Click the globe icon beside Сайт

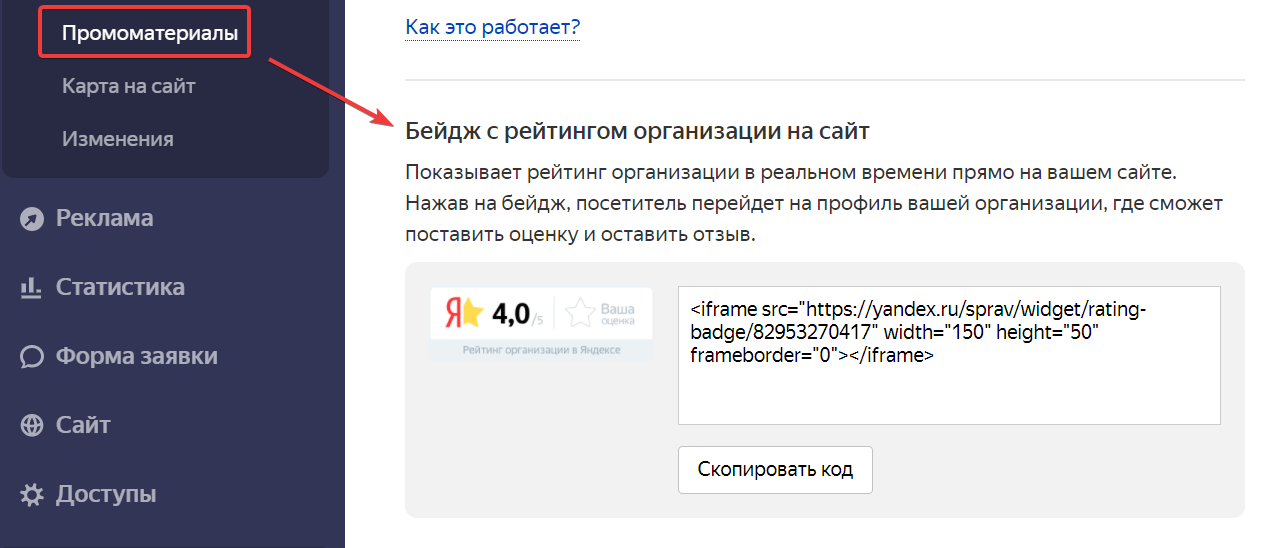(x=32, y=426)
